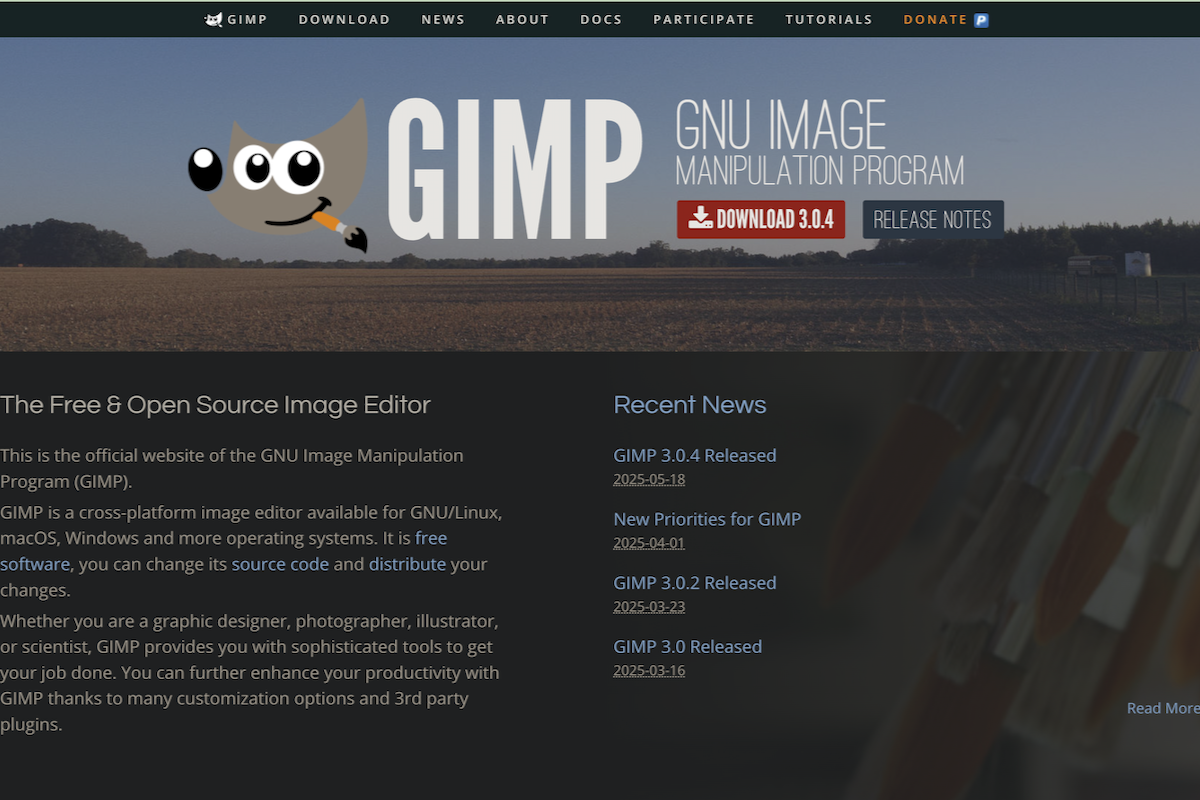
Task: Open the Participate page
Action: 704,19
